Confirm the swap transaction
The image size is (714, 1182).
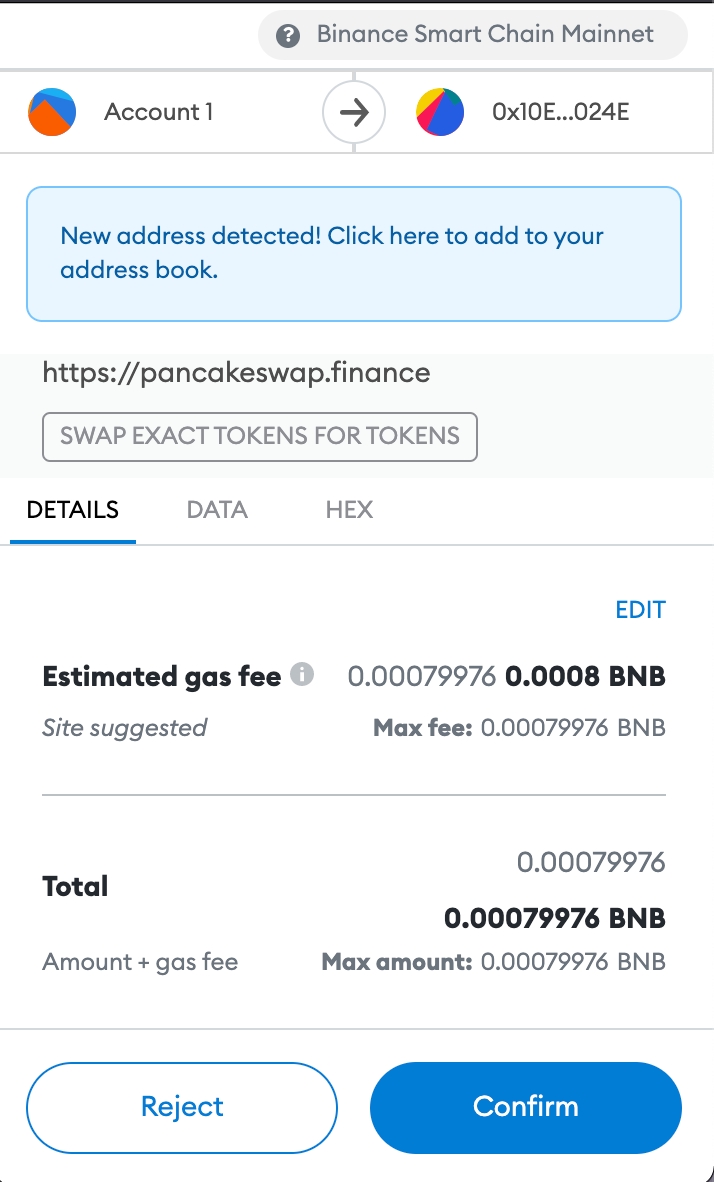[526, 1107]
